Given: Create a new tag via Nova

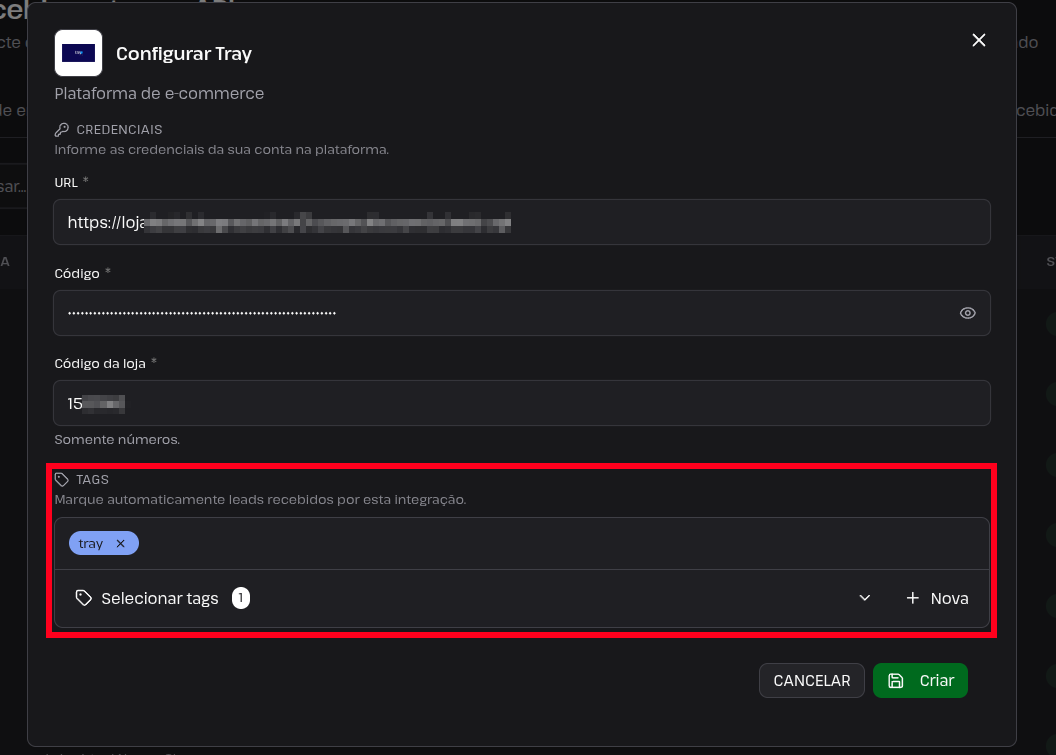Looking at the screenshot, I should click(x=937, y=598).
